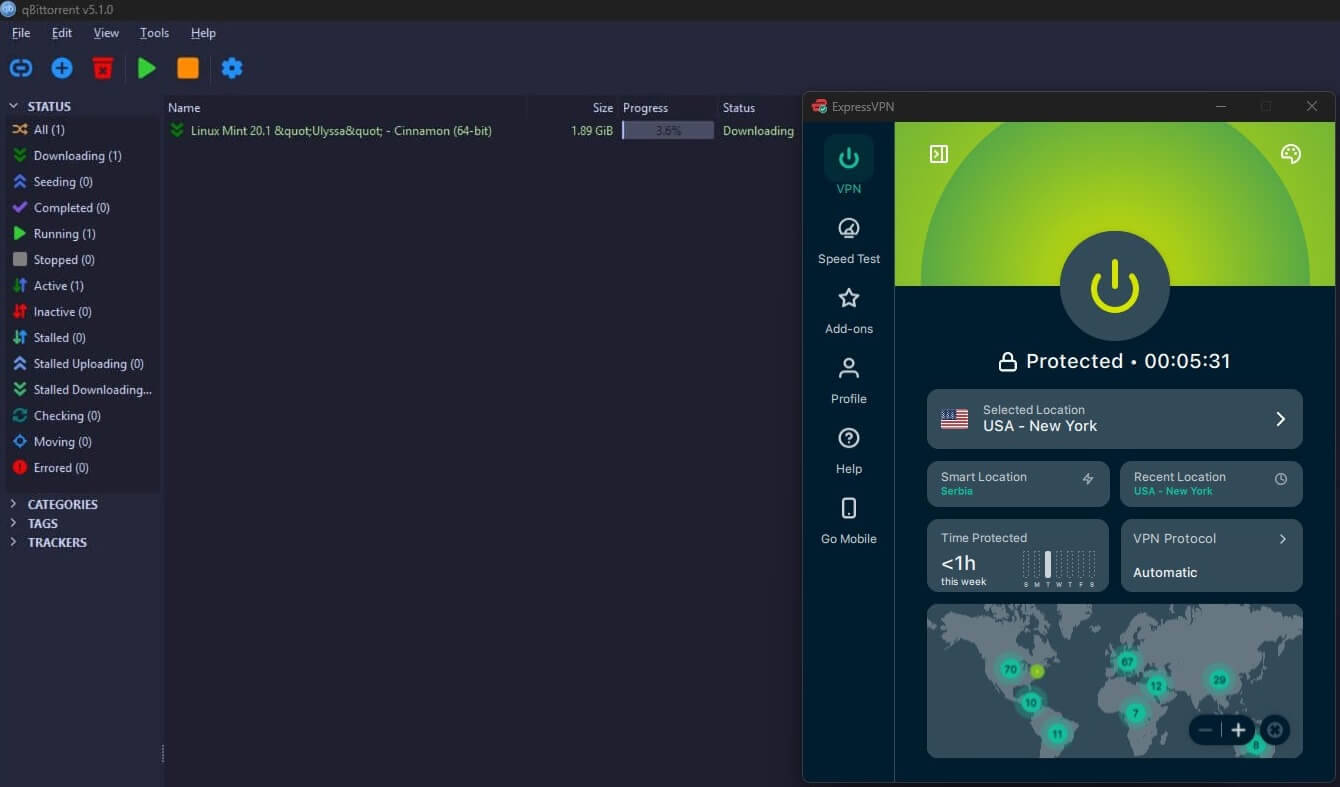
Task: Expand the CATEGORIES section
Action: pos(14,505)
